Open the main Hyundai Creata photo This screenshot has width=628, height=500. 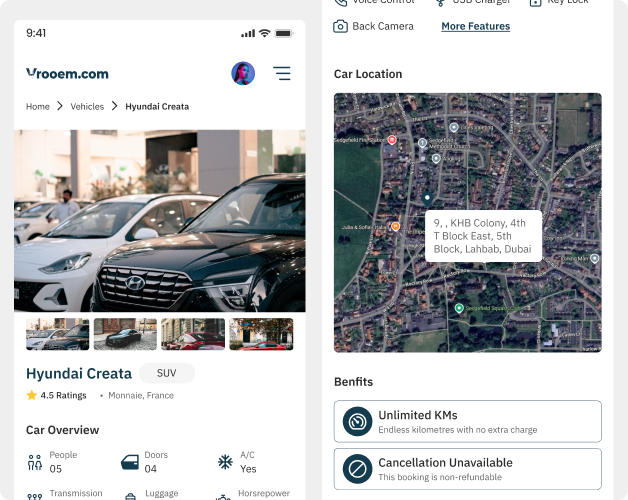pyautogui.click(x=160, y=220)
